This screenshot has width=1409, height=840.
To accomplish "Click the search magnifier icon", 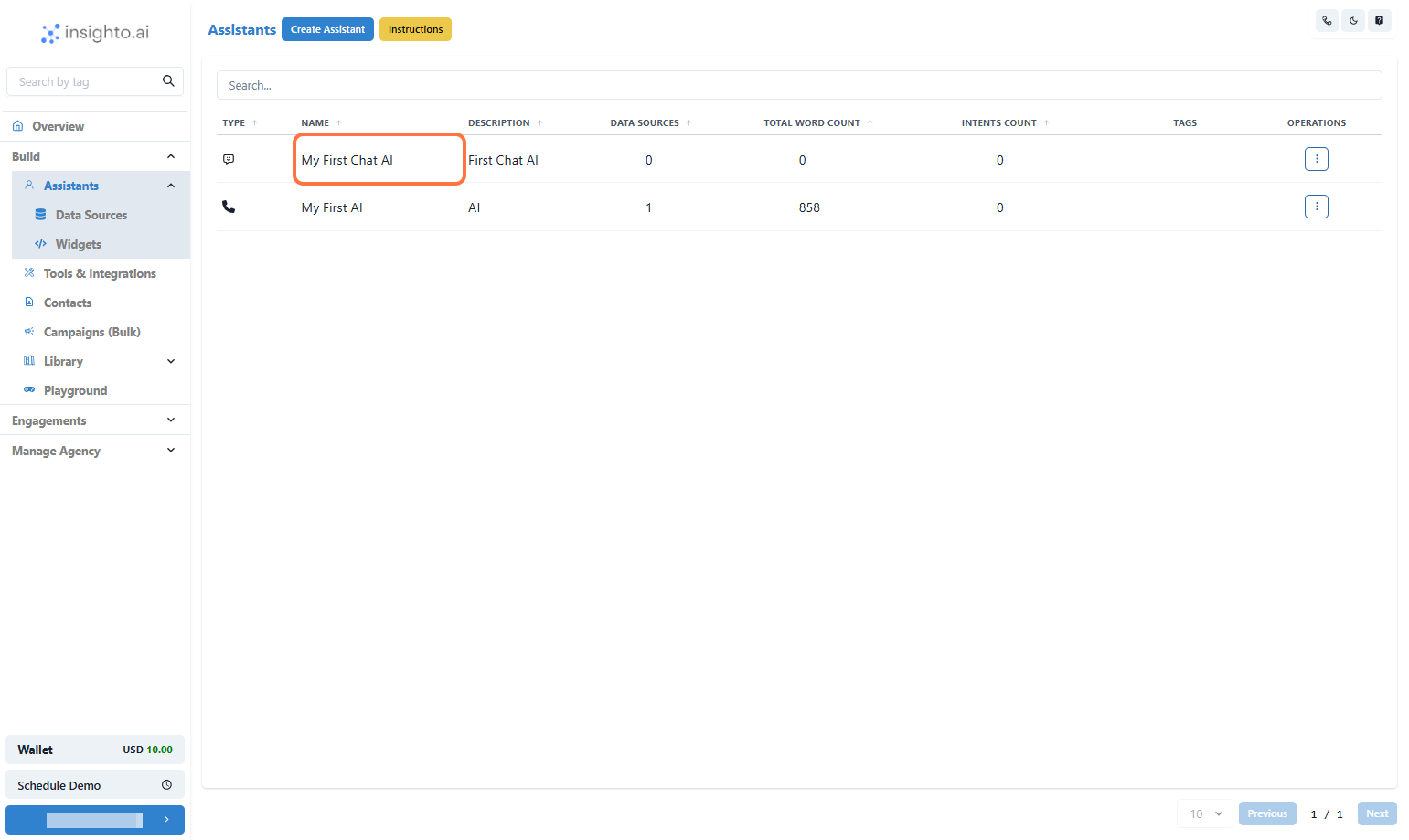I will [168, 80].
